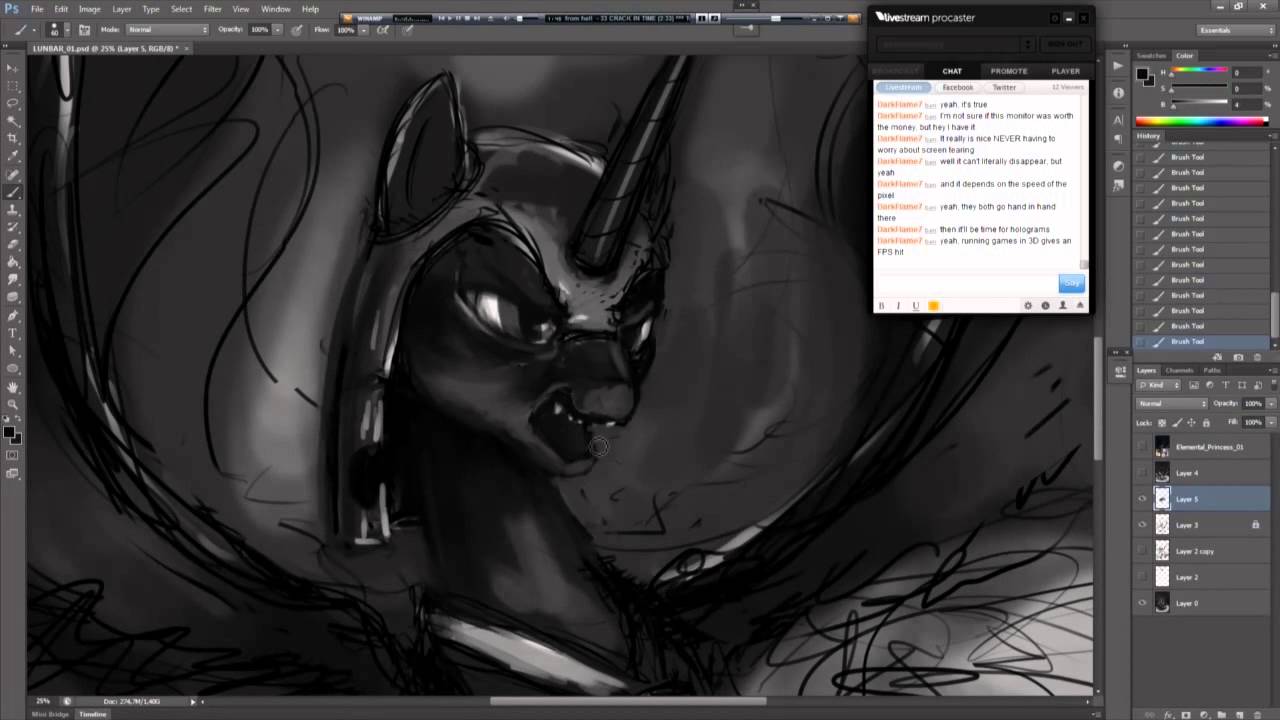The height and width of the screenshot is (720, 1280).
Task: Hide Layer 5 using its eye icon
Action: click(x=1142, y=499)
